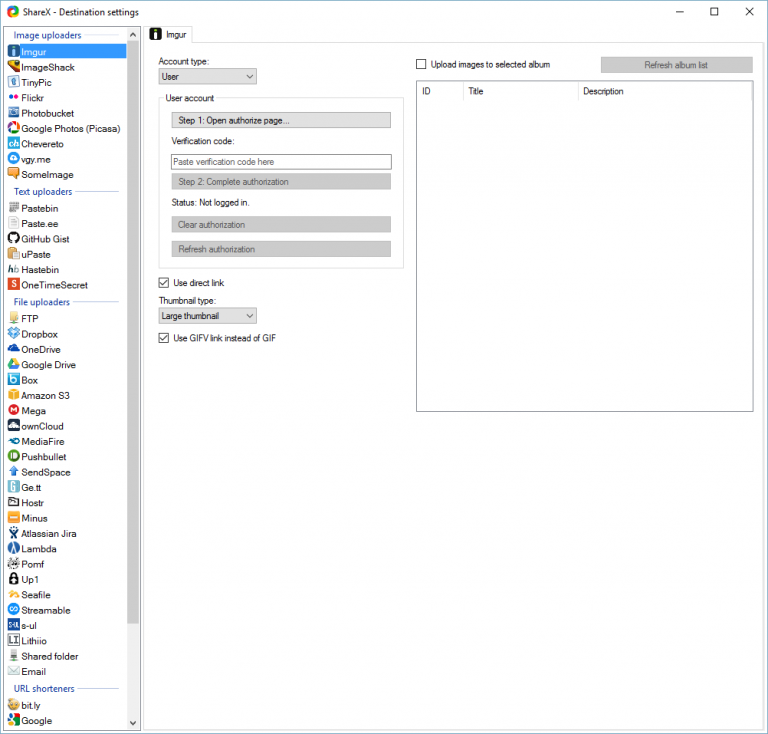Select Up1 uploader entry
768x734 pixels.
[x=24, y=579]
